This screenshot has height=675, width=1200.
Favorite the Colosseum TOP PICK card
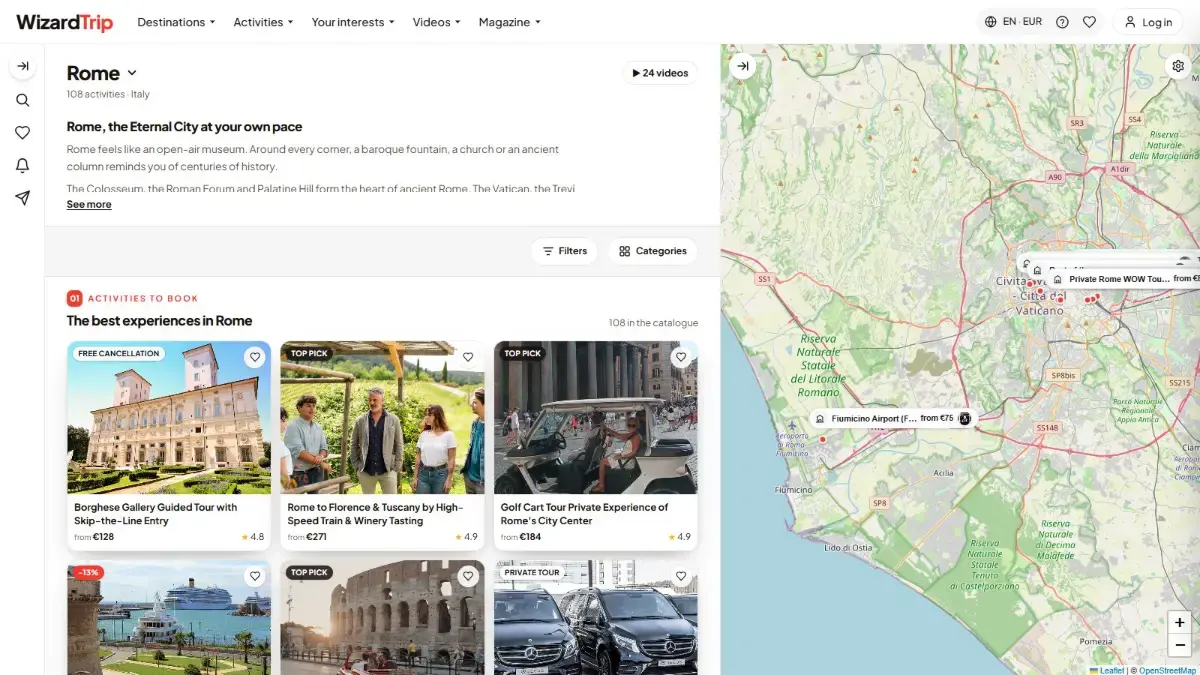tap(468, 576)
